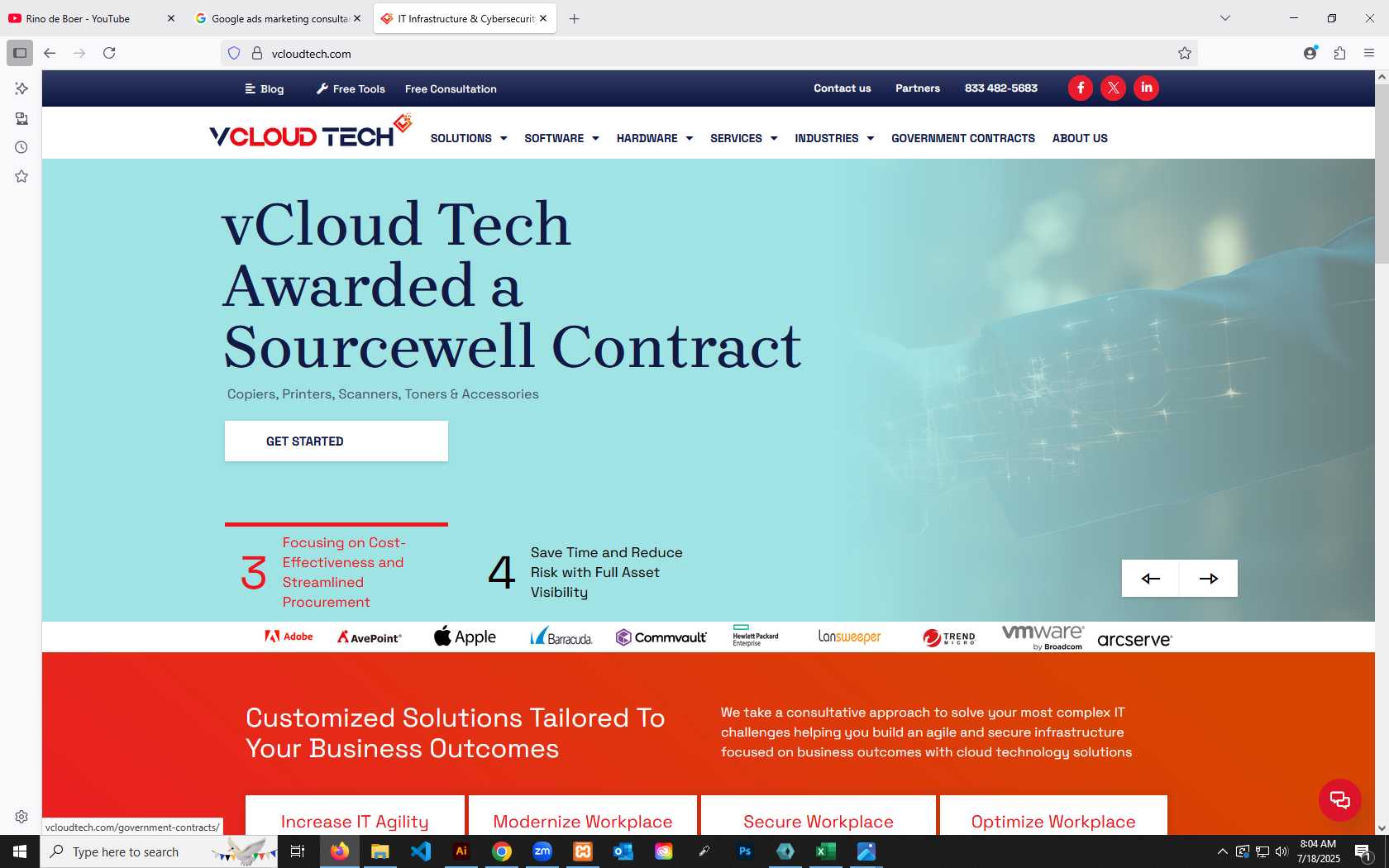Open the Free Tools link
The width and height of the screenshot is (1389, 868).
click(x=351, y=88)
